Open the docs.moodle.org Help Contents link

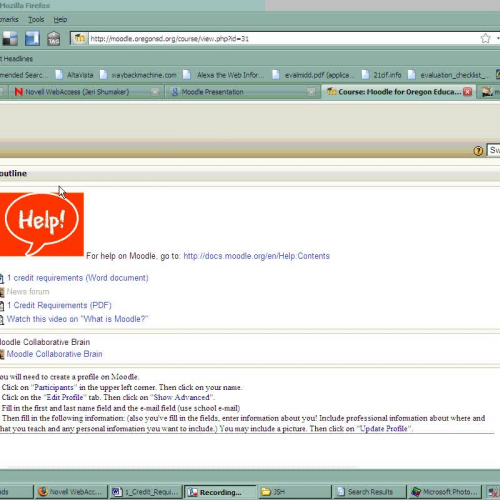point(257,256)
